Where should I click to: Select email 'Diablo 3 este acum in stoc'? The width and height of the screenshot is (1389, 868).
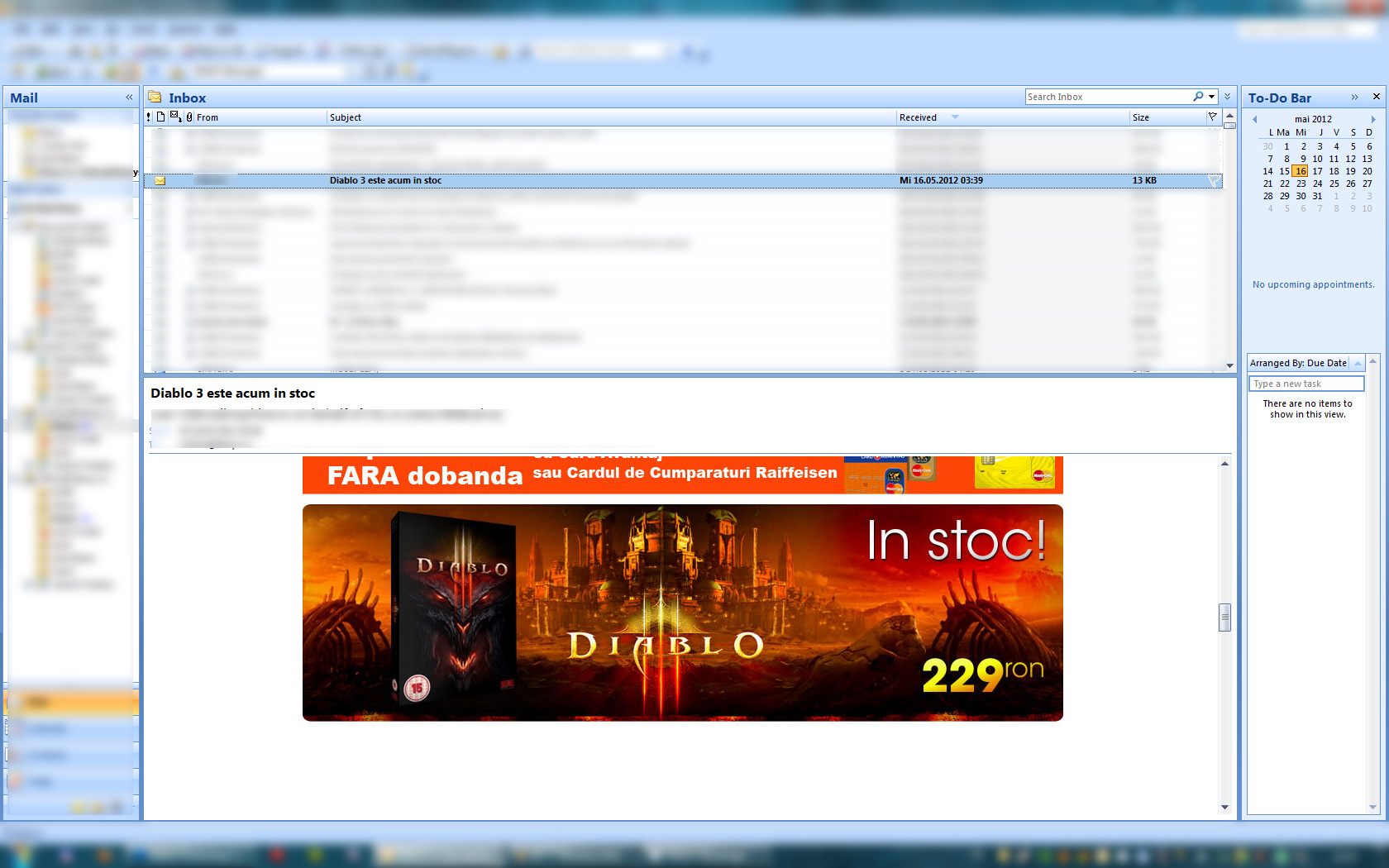click(683, 180)
